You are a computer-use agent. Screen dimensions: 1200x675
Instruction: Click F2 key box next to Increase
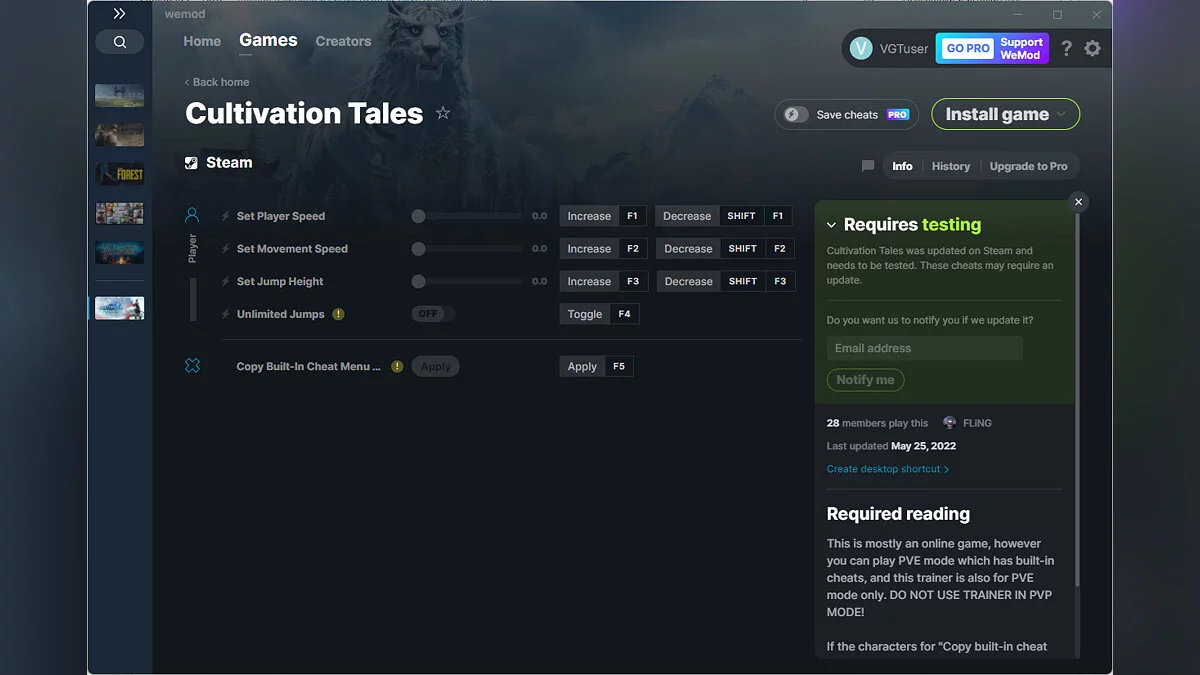633,249
